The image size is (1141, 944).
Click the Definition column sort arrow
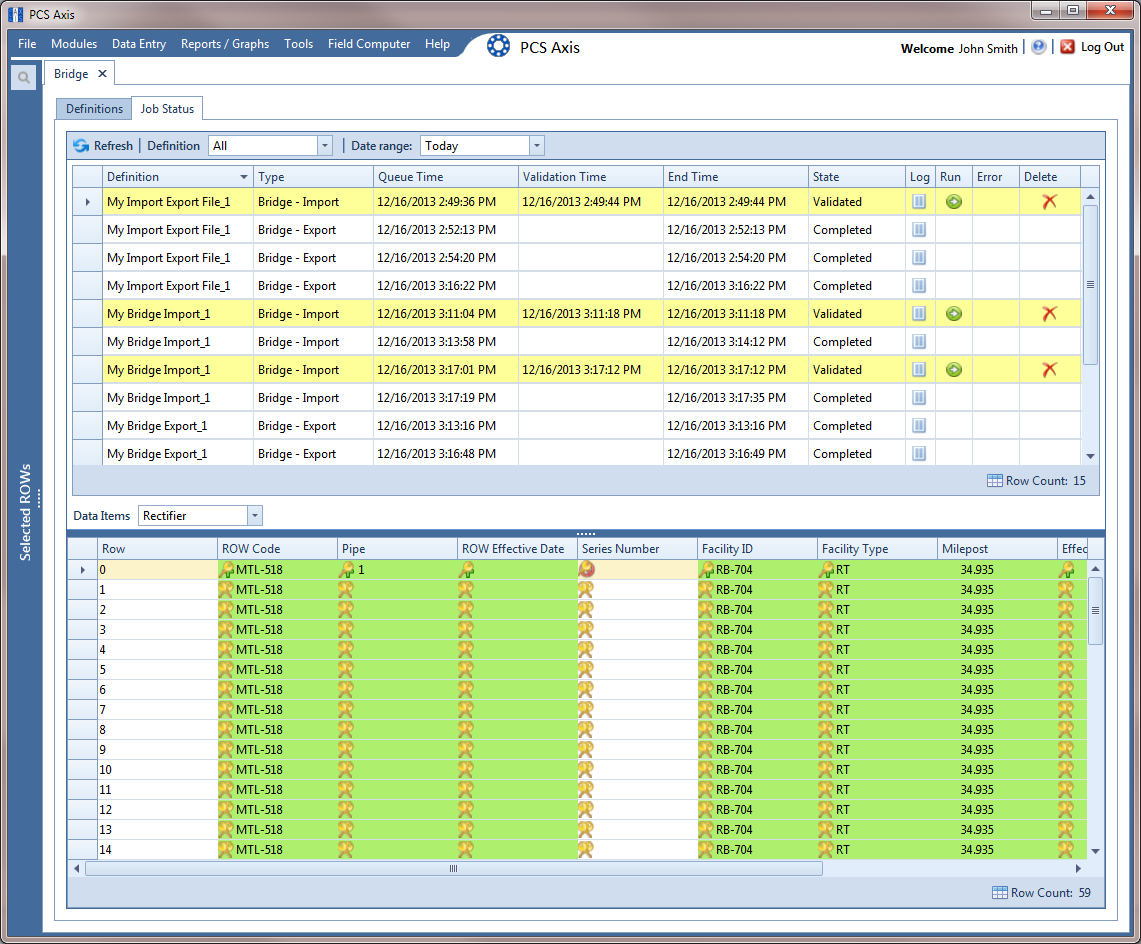(244, 177)
